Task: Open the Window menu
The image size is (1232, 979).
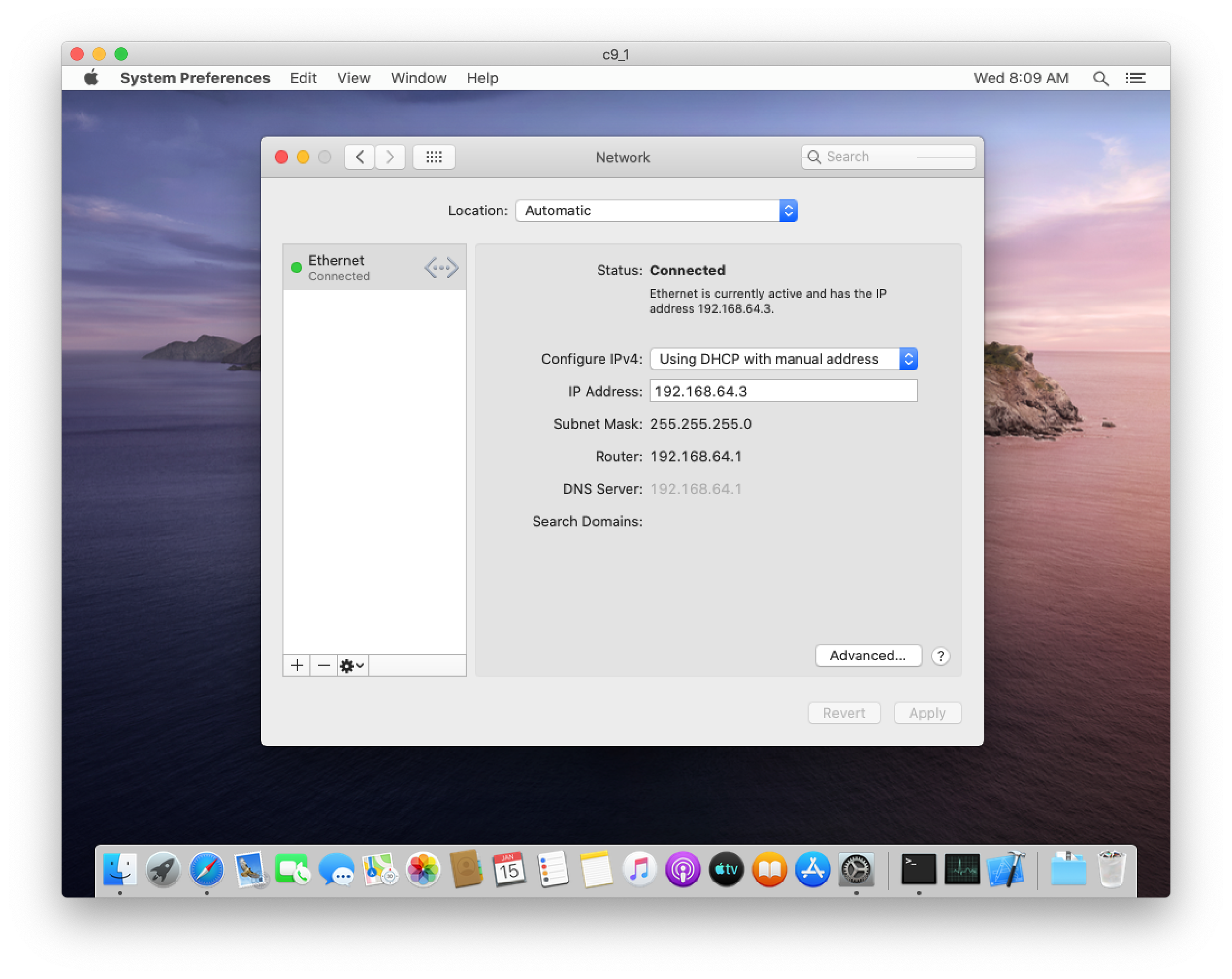Action: pos(418,78)
